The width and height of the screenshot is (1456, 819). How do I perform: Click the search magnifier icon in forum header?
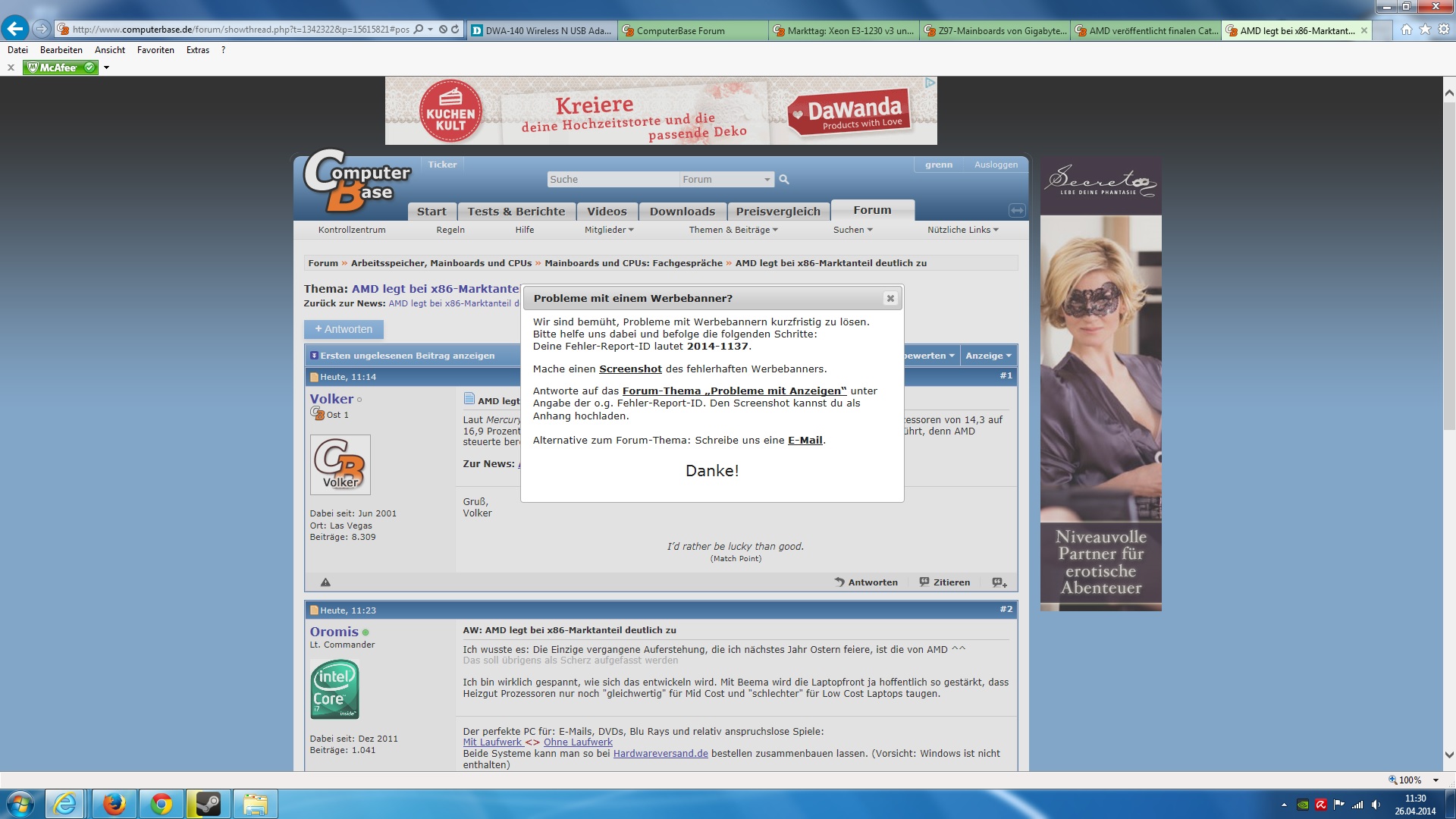click(784, 180)
